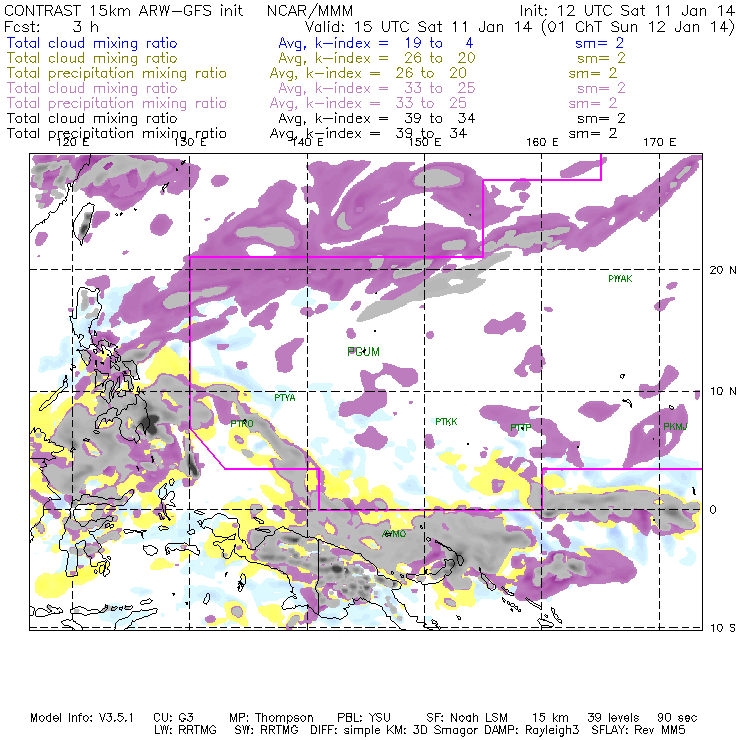Click the PTKK station label
Image resolution: width=740 pixels, height=740 pixels.
click(446, 421)
